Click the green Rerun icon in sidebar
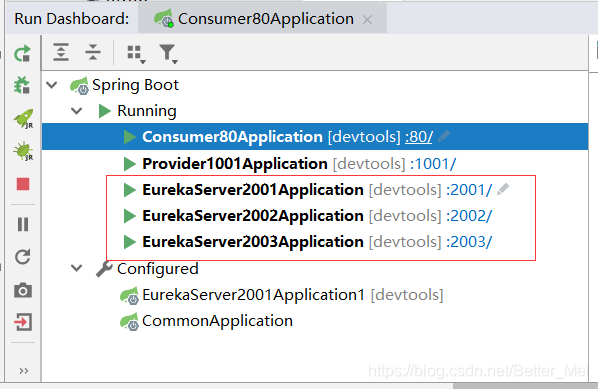 [x=22, y=53]
